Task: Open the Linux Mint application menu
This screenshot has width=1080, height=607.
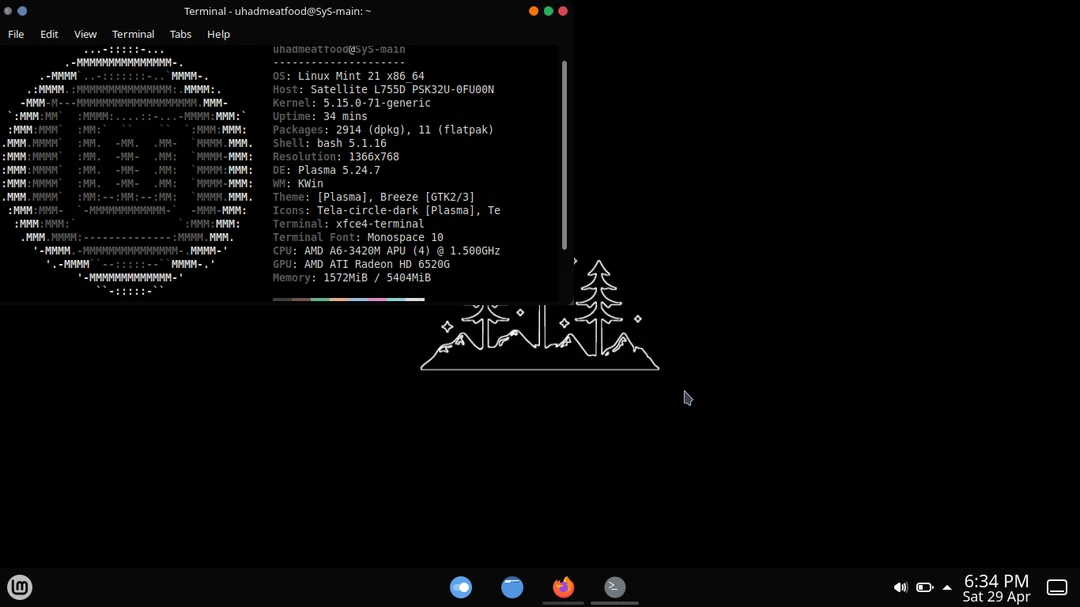Action: click(20, 587)
